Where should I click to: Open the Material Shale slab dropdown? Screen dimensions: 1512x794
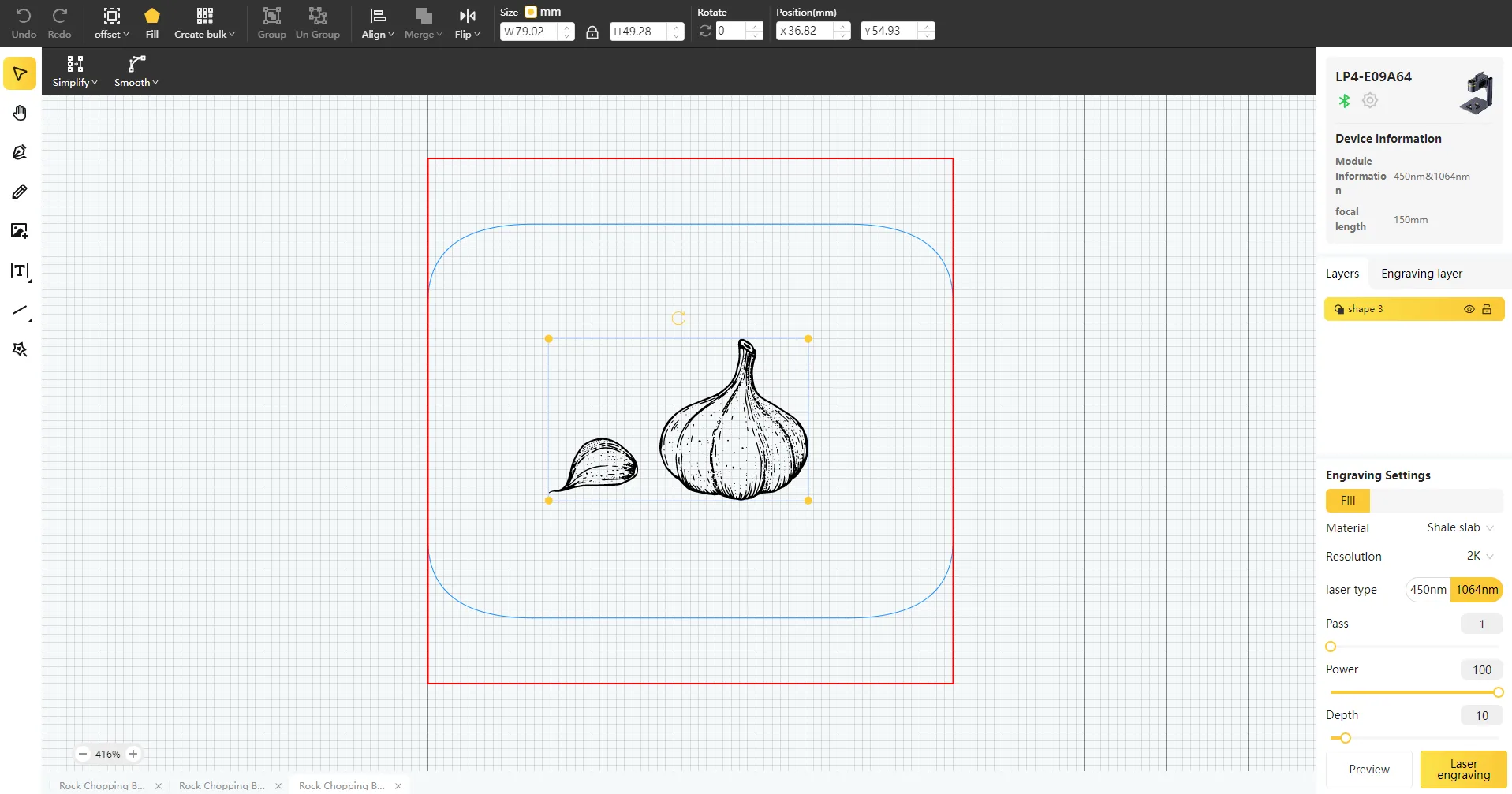pyautogui.click(x=1460, y=527)
